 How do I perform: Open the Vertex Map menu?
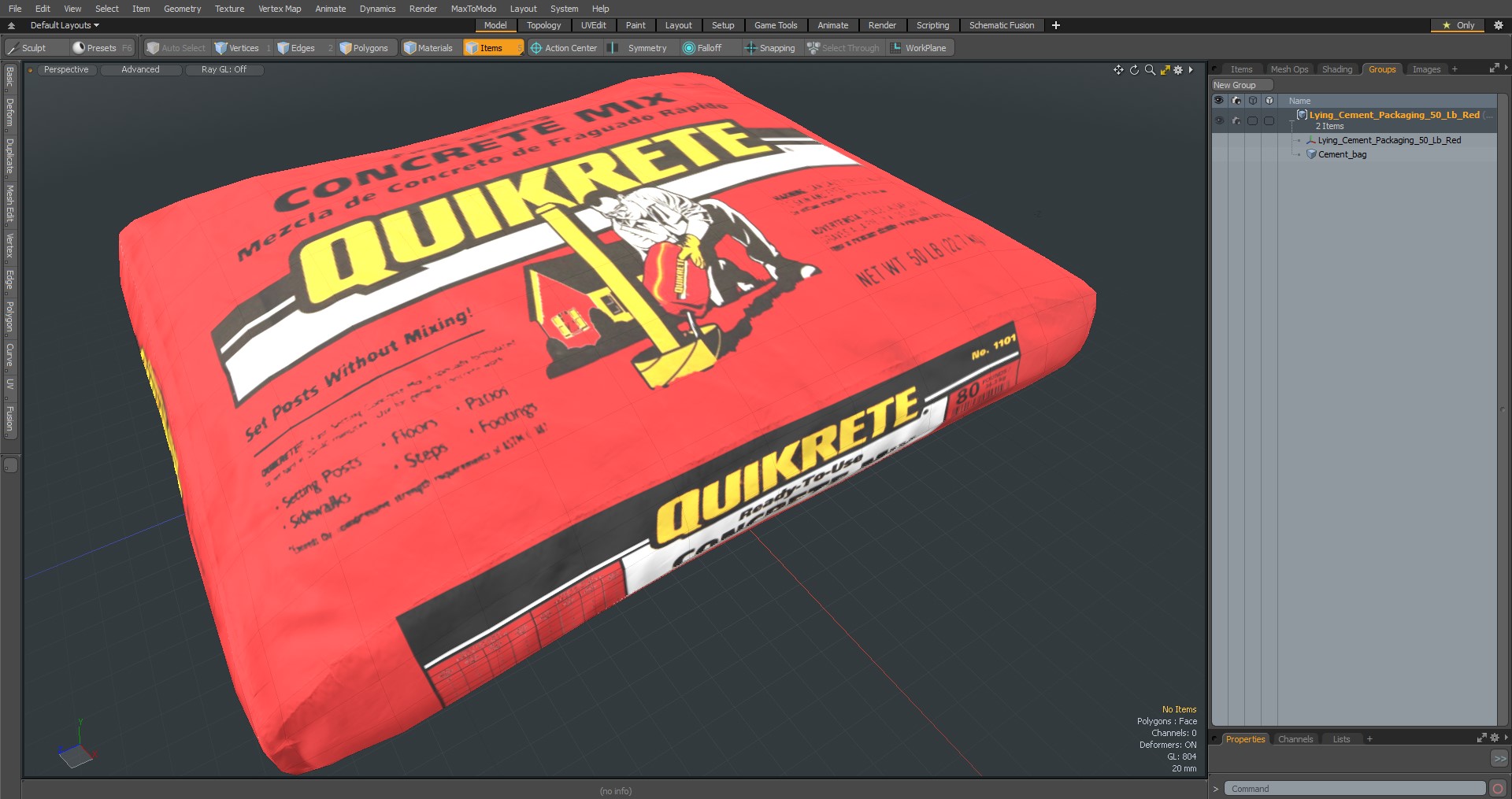click(x=280, y=9)
